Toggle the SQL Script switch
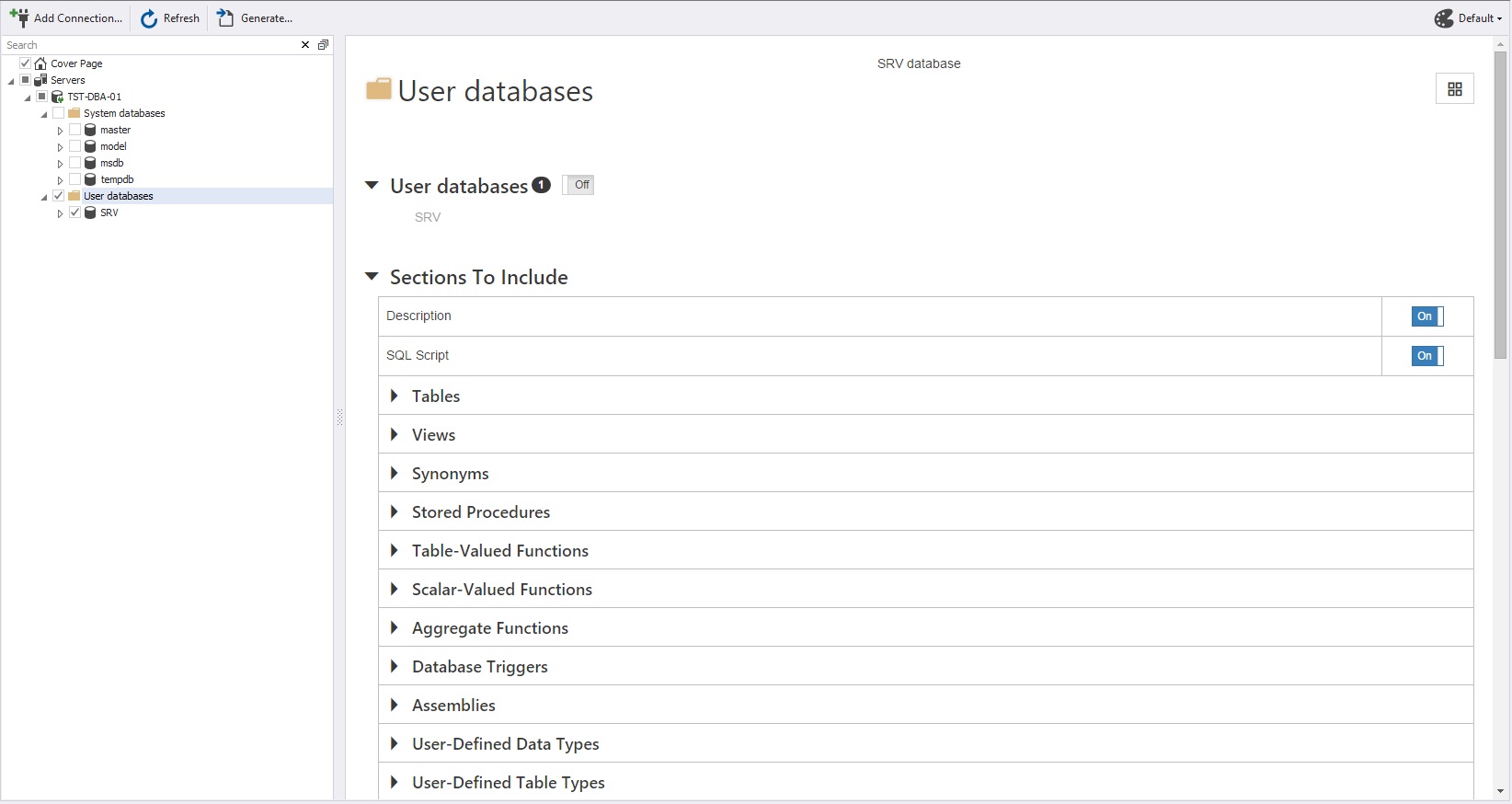The width and height of the screenshot is (1512, 804). click(x=1426, y=356)
